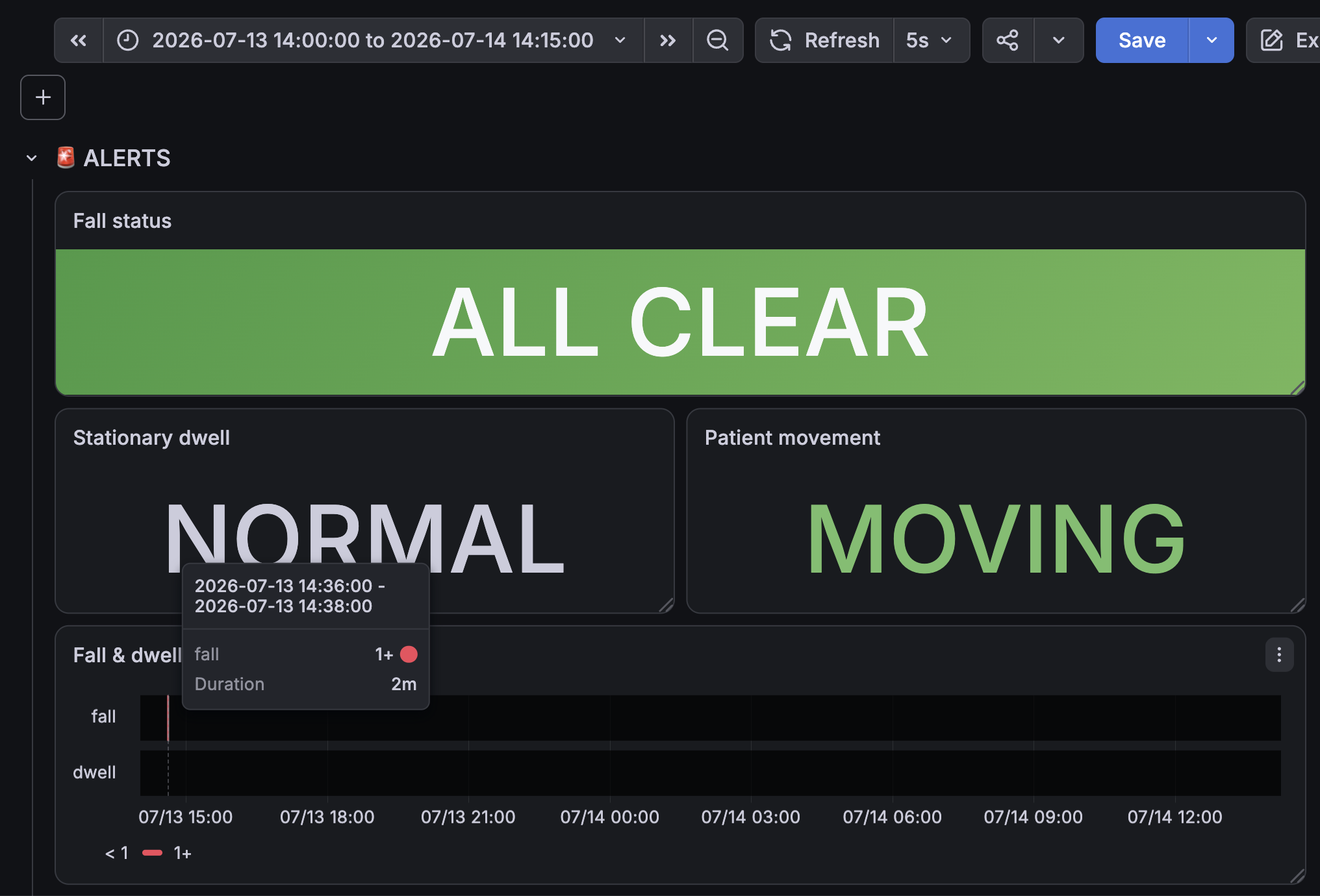
Task: Save the dashboard
Action: (x=1142, y=40)
